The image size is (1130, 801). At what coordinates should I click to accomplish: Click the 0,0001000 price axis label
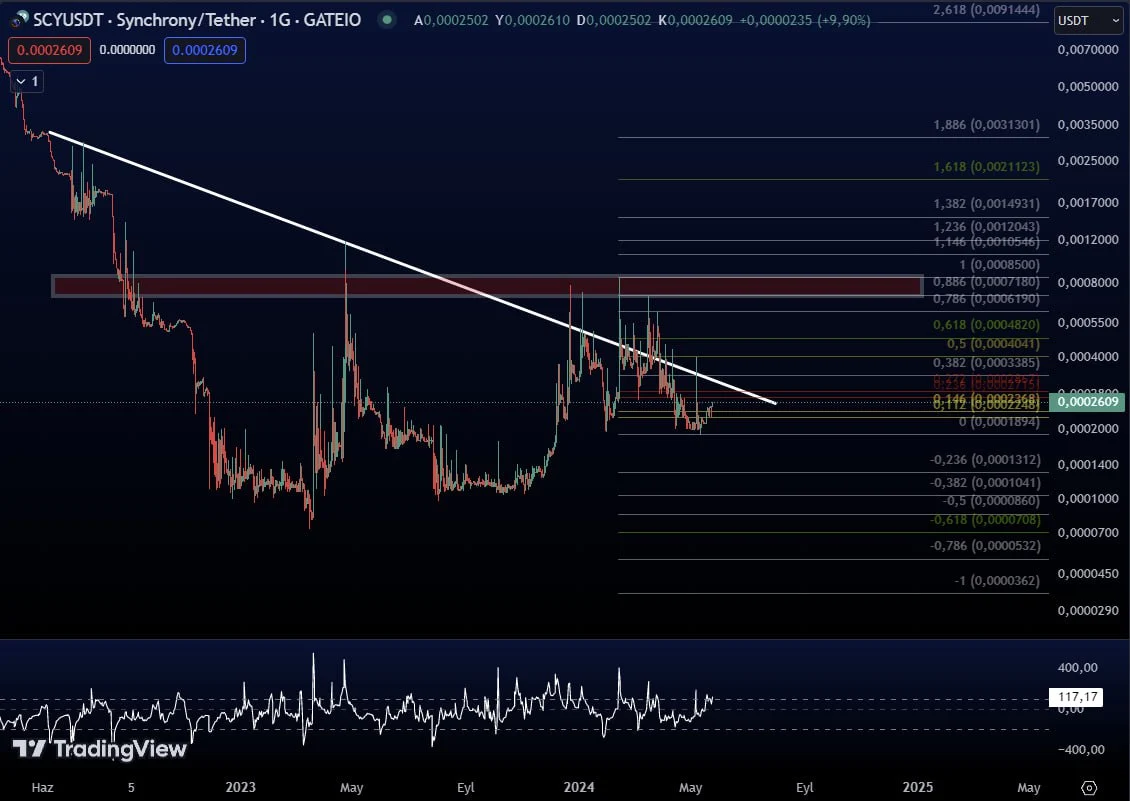click(1088, 499)
